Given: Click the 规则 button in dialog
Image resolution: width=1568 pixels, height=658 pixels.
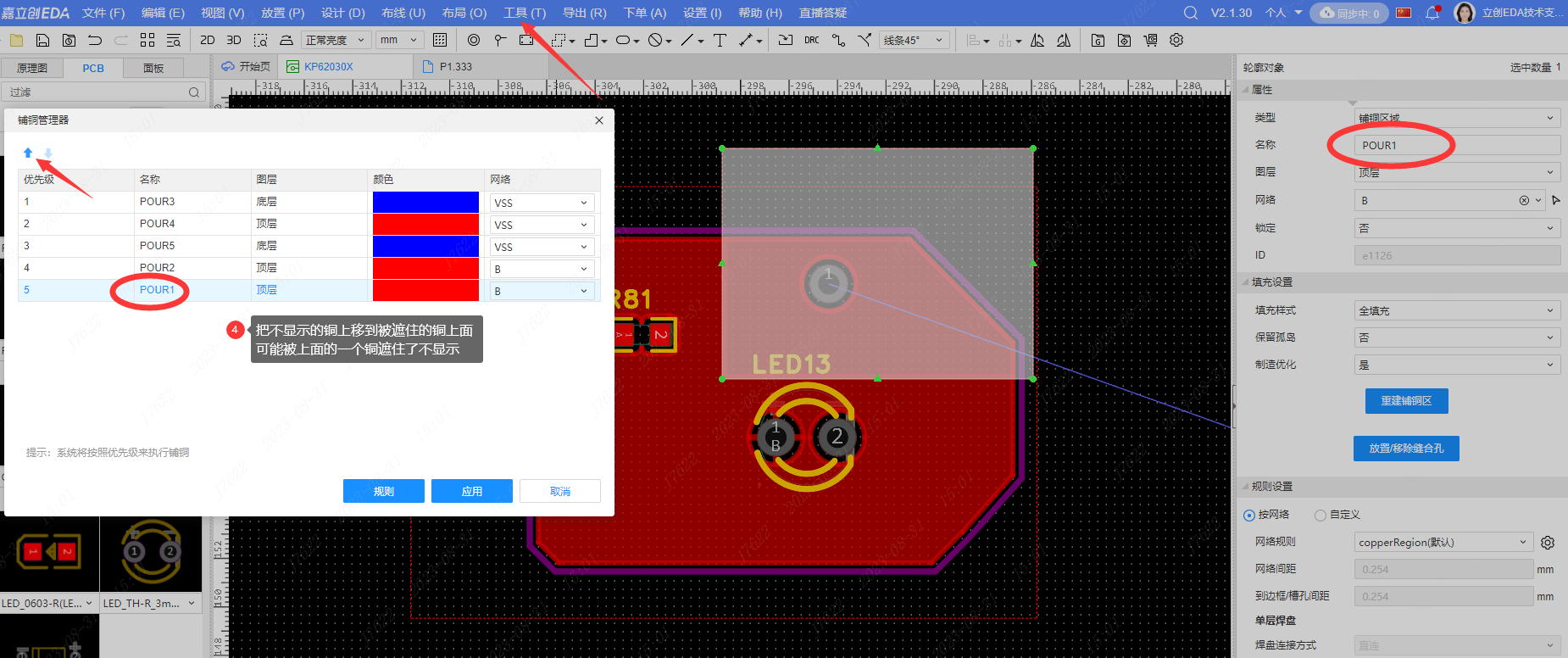Looking at the screenshot, I should (x=383, y=491).
